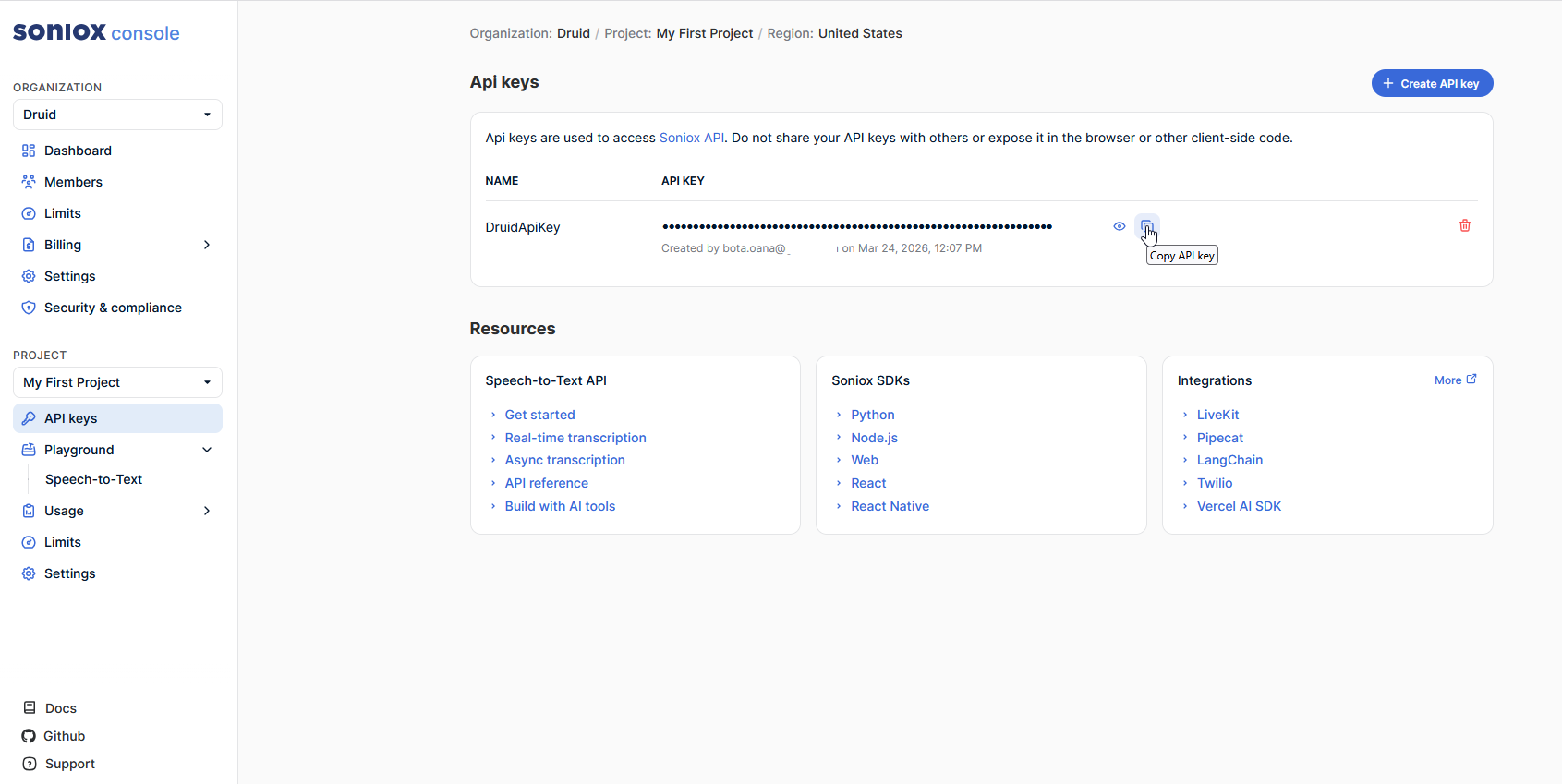This screenshot has width=1562, height=784.
Task: Copy the DruidApiKey API key
Action: [x=1146, y=226]
